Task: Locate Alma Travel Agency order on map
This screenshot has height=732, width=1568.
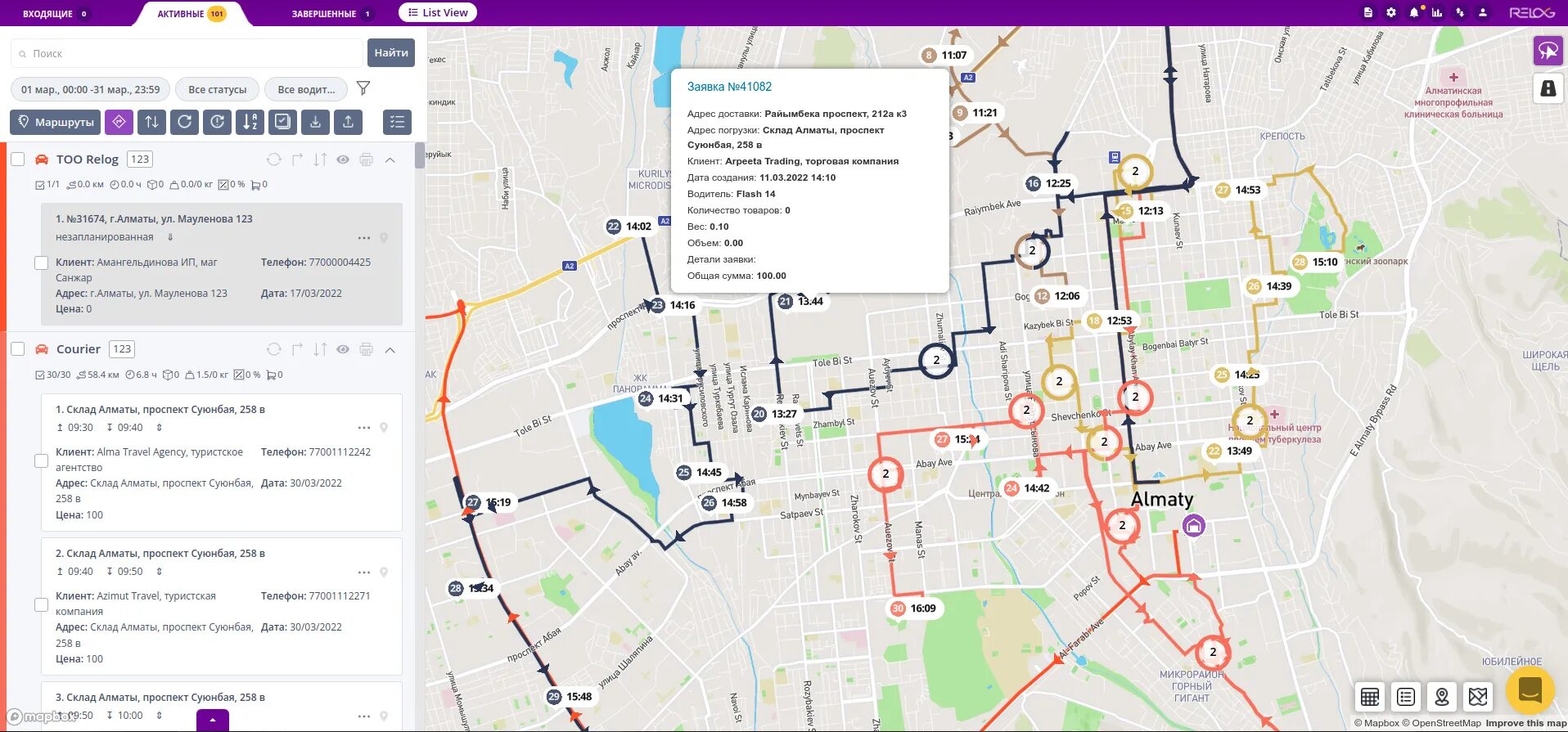Action: (x=384, y=428)
